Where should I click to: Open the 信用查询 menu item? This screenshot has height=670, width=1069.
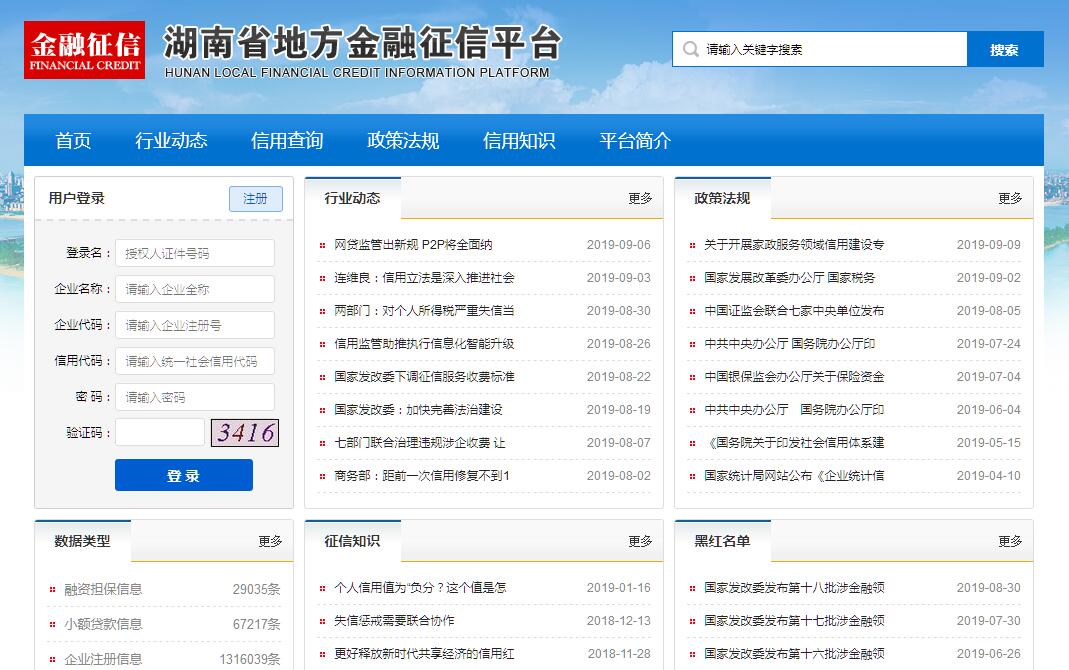pyautogui.click(x=287, y=141)
